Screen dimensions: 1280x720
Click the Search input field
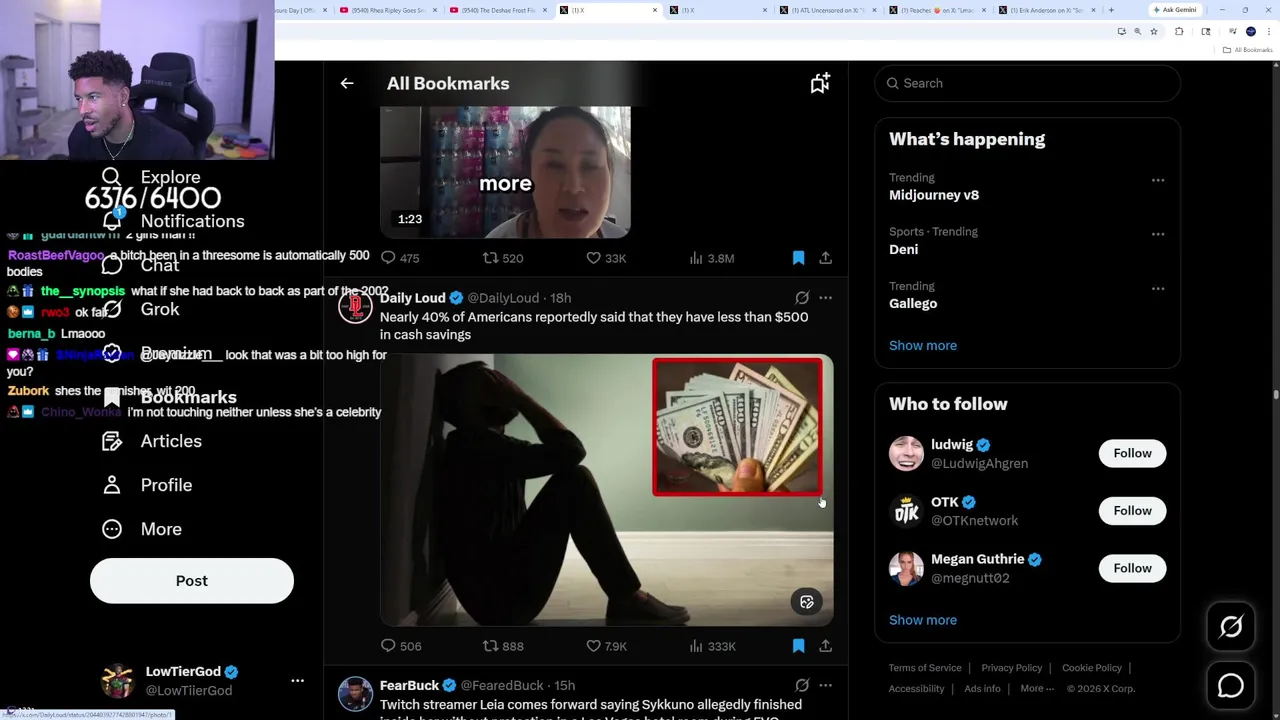click(1028, 83)
